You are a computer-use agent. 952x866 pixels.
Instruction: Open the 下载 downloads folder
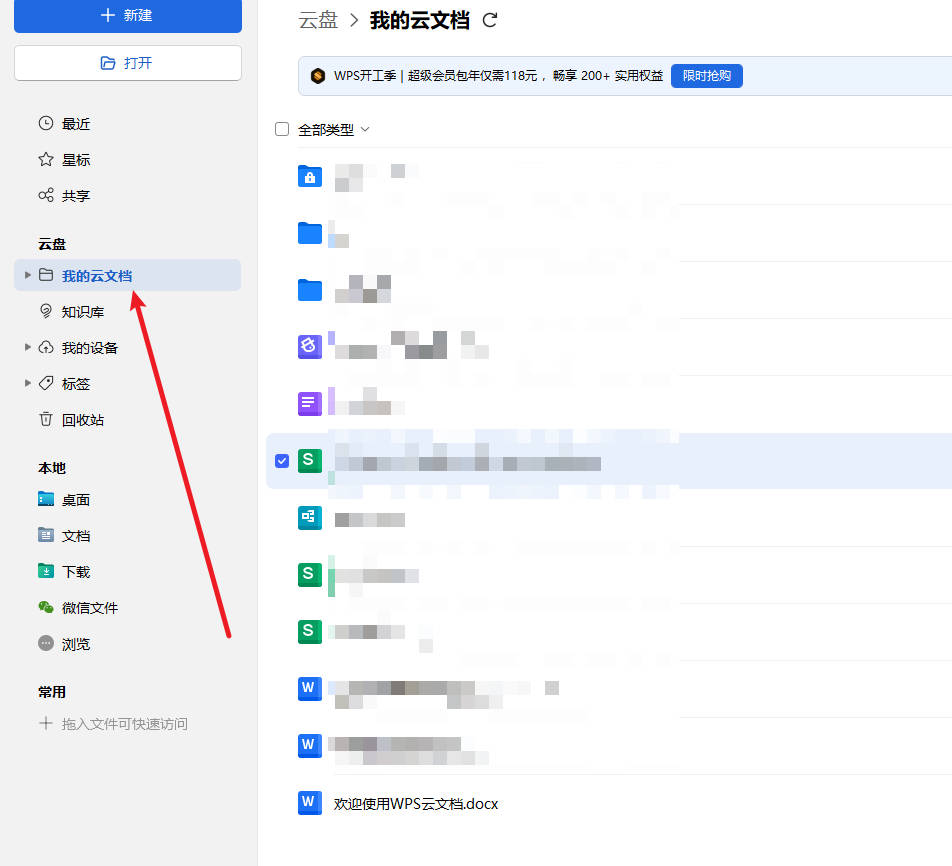click(x=76, y=572)
